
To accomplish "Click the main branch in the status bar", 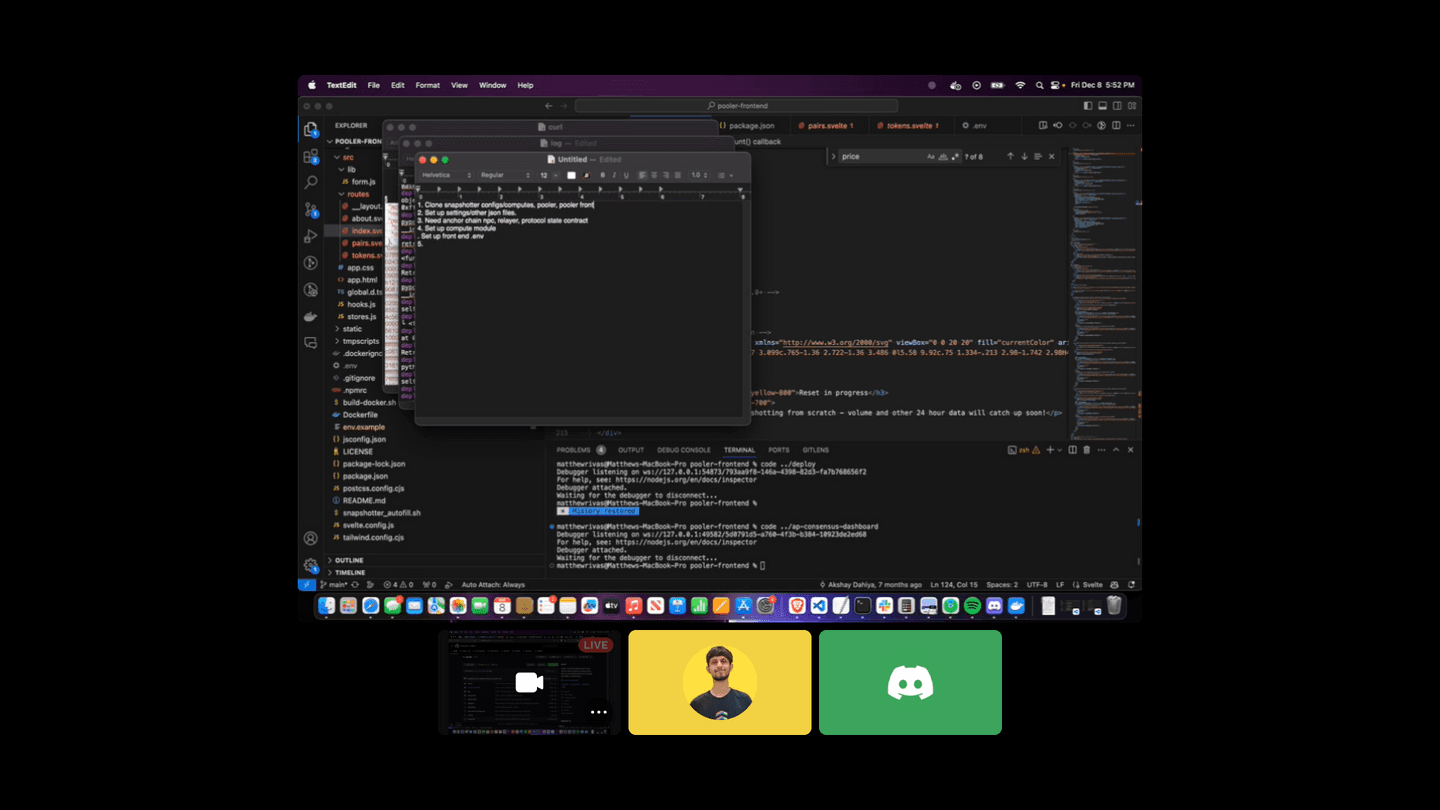I will [336, 585].
